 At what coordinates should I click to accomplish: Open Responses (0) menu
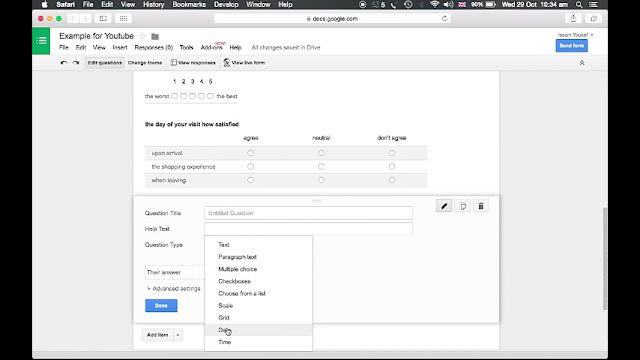pyautogui.click(x=154, y=47)
